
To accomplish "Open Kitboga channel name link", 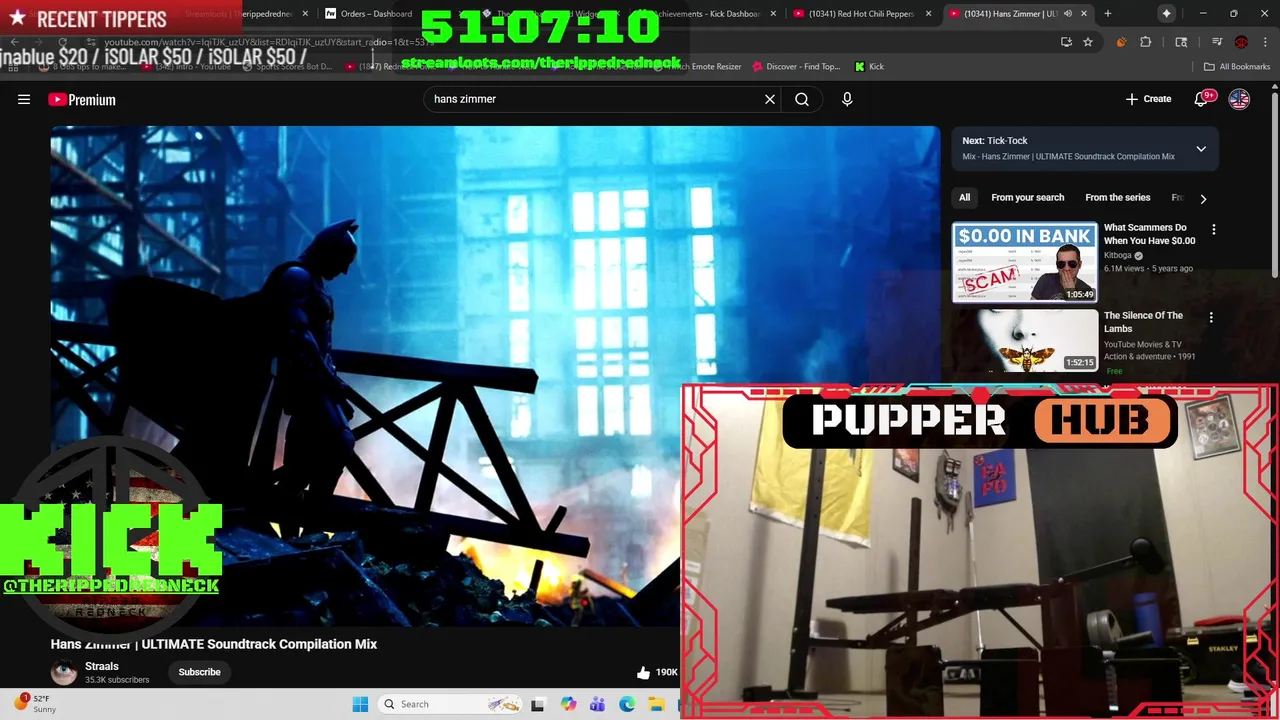I will [1118, 255].
